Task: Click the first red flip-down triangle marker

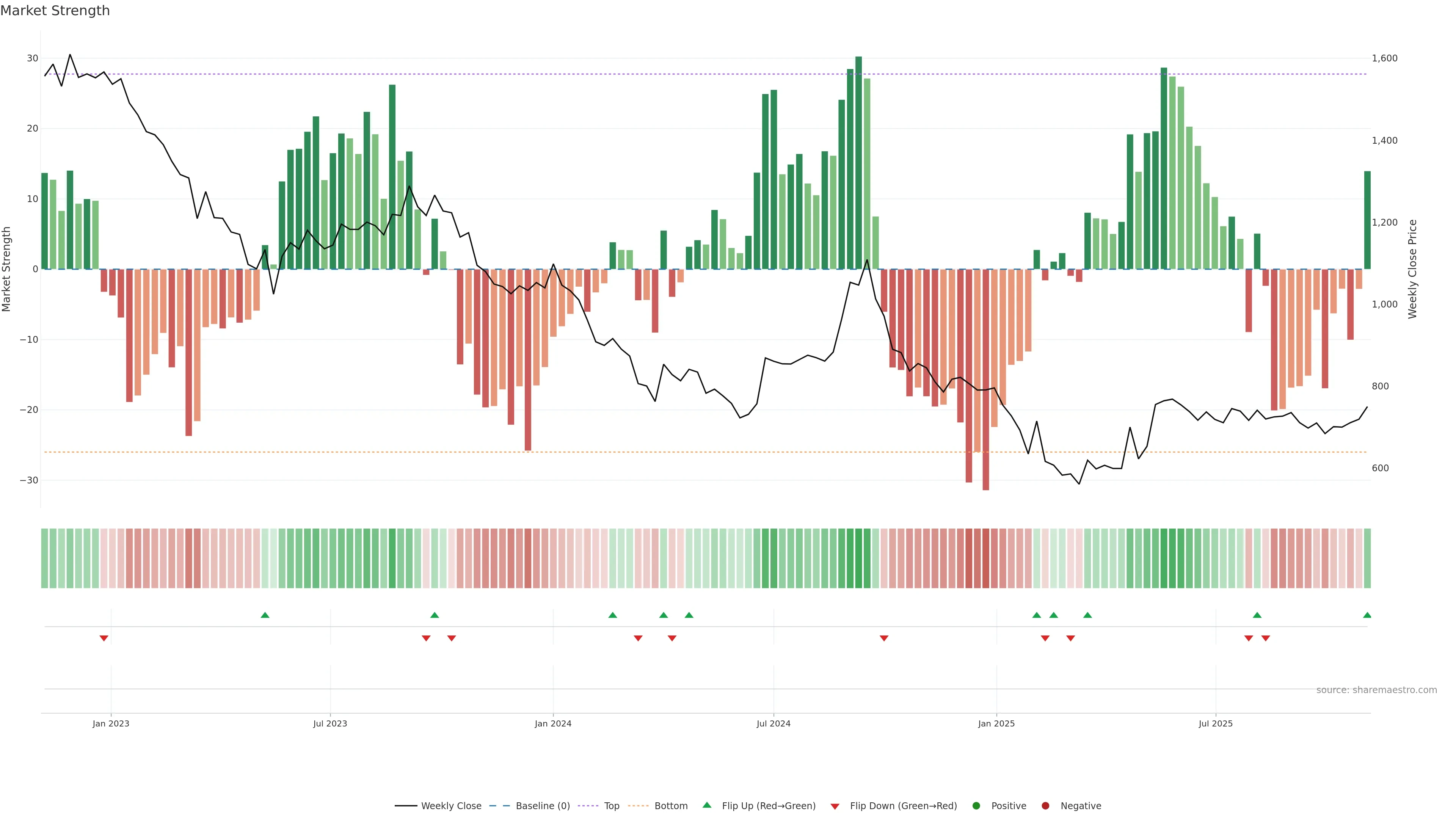Action: [x=104, y=638]
